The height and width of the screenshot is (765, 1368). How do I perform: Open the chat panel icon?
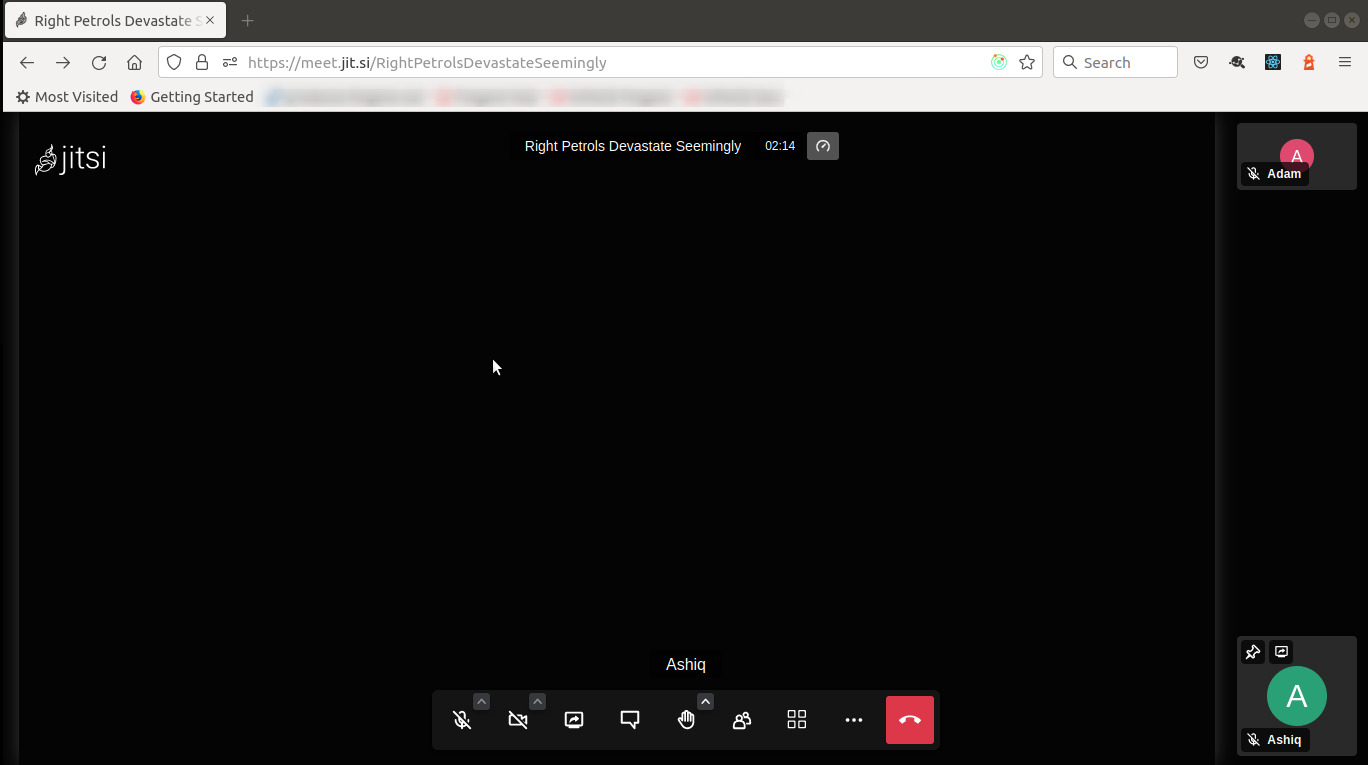[630, 719]
